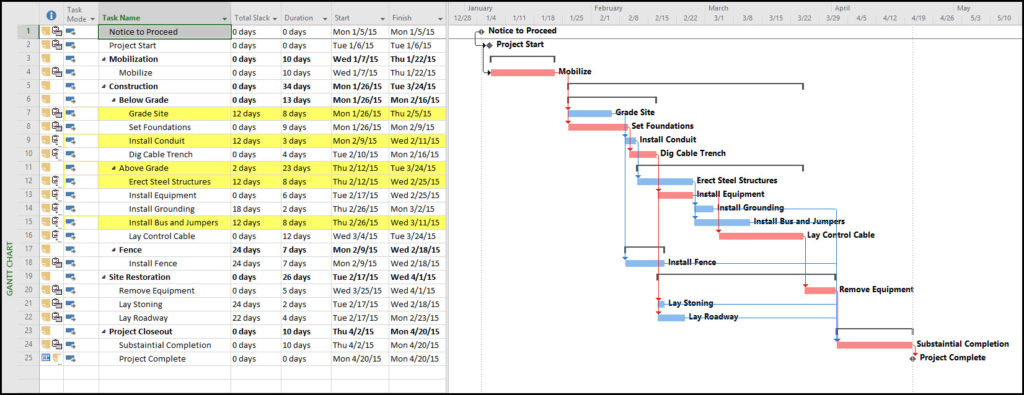Click the calendar indicator in Set Foundations row

click(56, 127)
